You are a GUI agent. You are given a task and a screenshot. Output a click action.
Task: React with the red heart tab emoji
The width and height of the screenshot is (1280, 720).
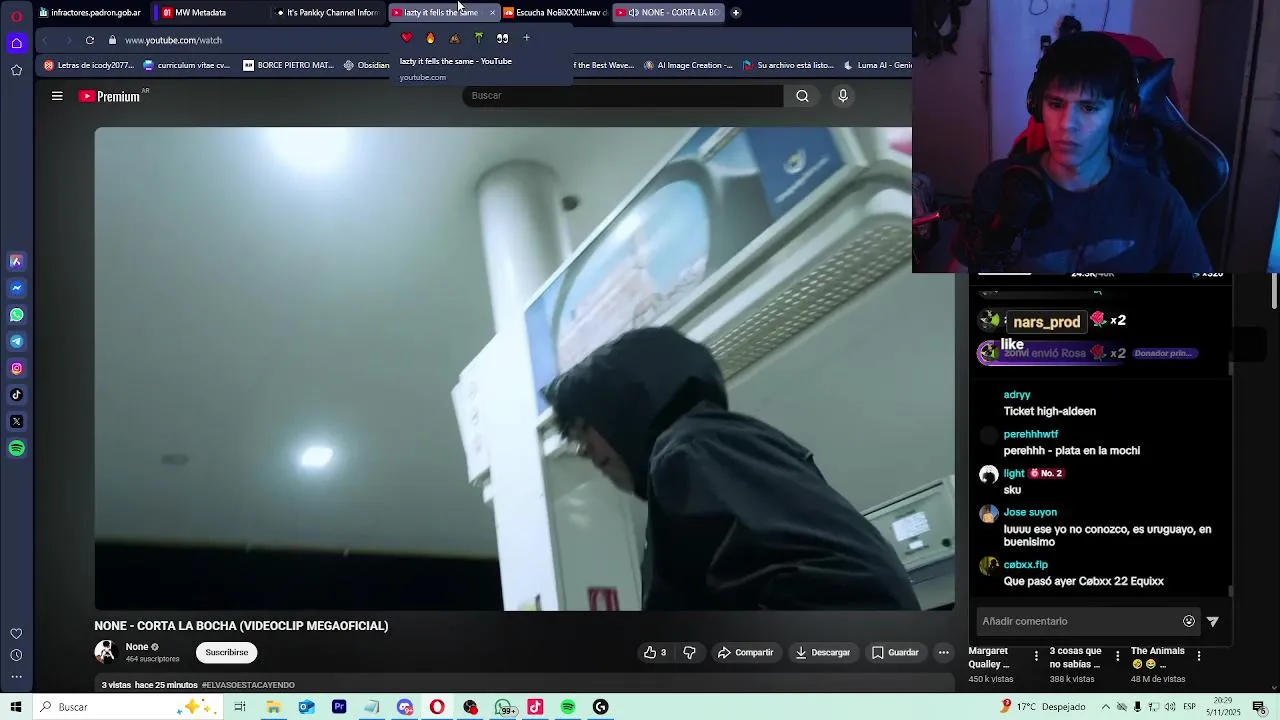[406, 38]
